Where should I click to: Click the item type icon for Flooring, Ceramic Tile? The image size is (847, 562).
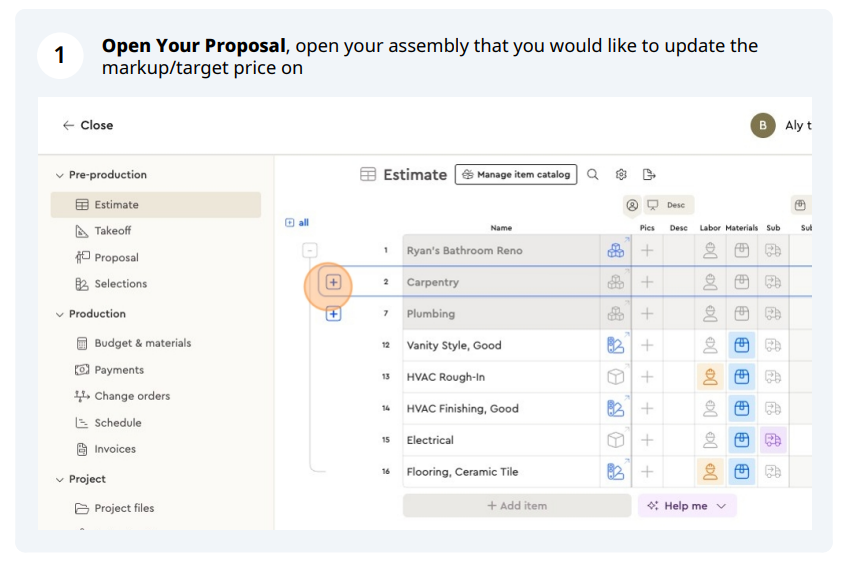pos(615,471)
